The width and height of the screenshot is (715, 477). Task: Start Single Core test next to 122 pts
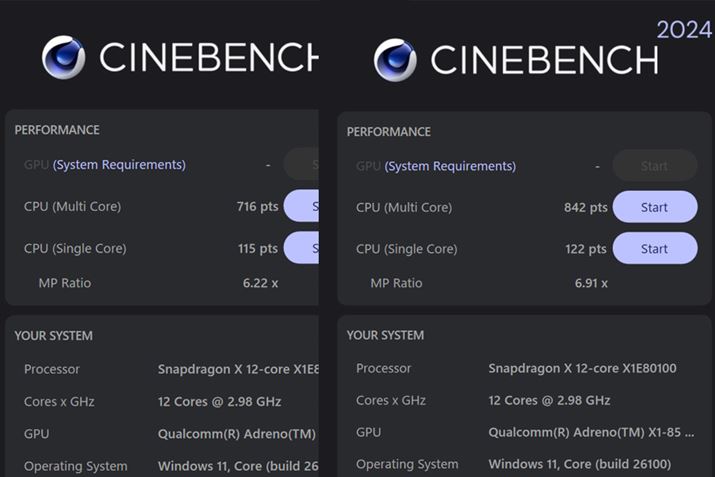click(654, 248)
